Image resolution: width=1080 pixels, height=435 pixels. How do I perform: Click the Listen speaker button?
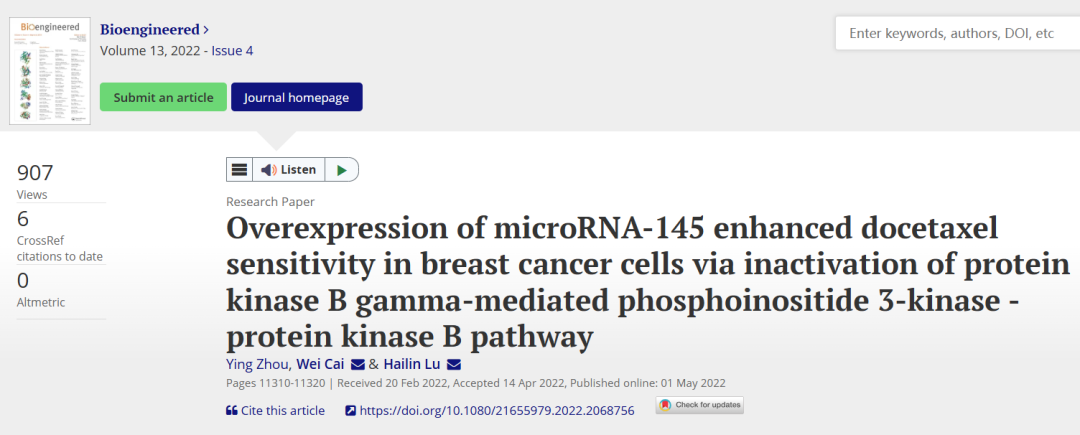[289, 169]
